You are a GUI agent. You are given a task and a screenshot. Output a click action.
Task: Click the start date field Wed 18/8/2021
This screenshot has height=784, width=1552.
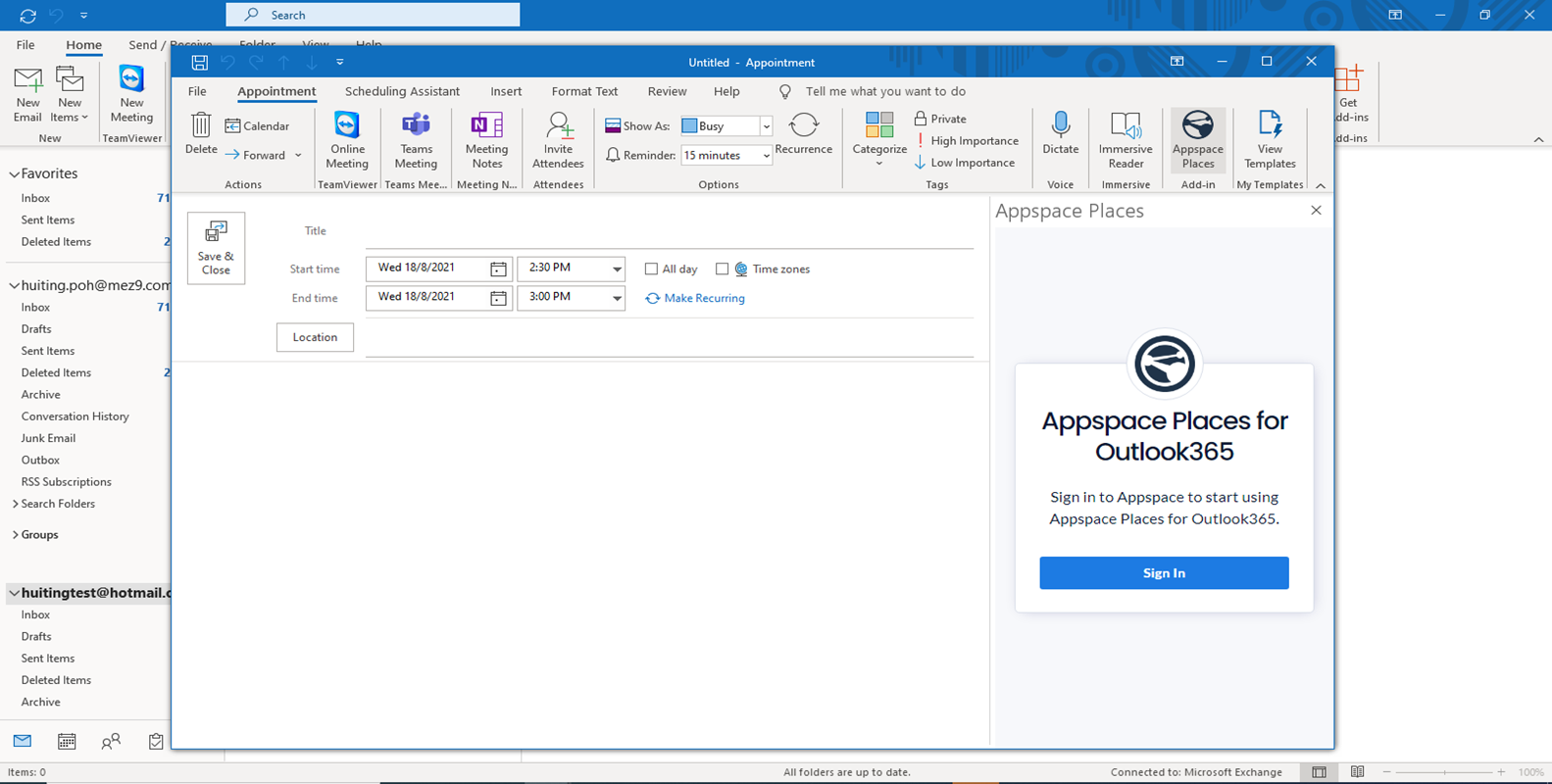(427, 268)
